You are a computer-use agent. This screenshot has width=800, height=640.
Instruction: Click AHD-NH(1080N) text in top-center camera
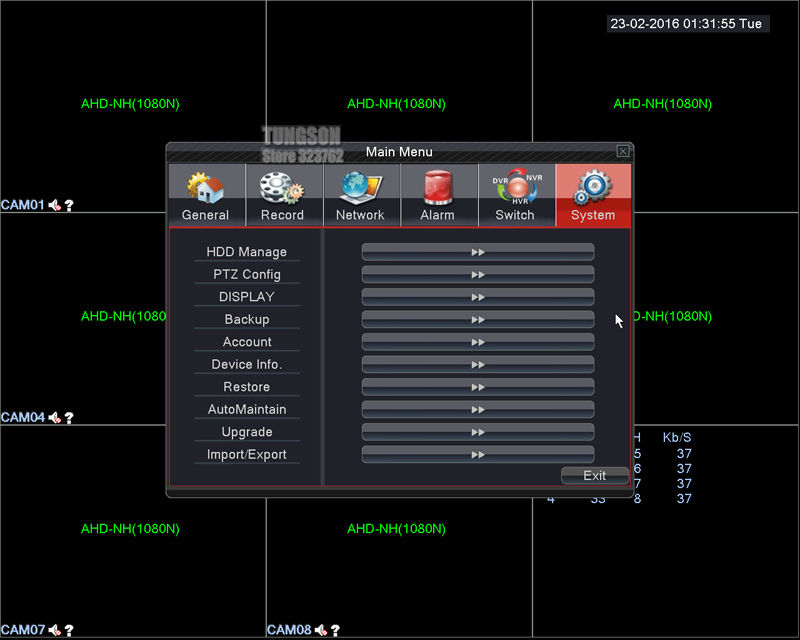pyautogui.click(x=396, y=104)
